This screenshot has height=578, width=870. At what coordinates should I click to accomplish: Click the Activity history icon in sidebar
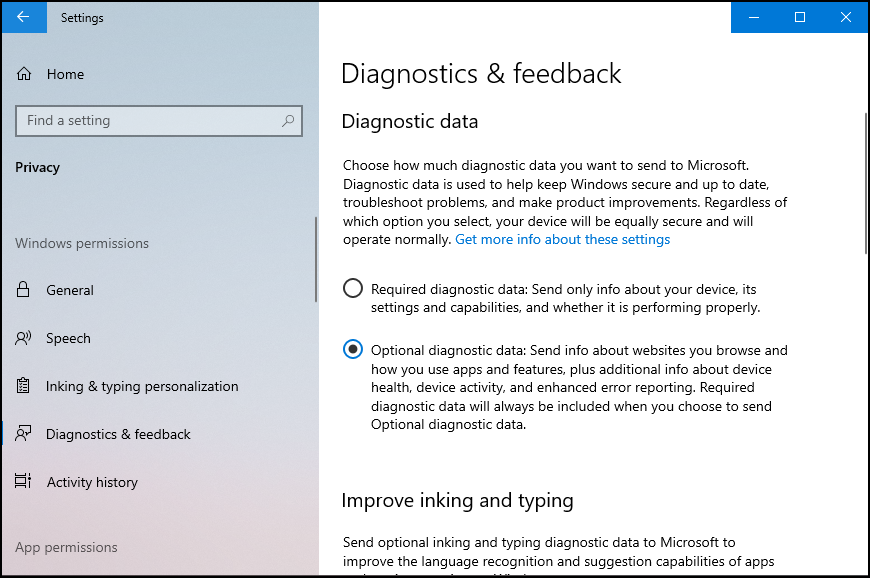pyautogui.click(x=23, y=482)
